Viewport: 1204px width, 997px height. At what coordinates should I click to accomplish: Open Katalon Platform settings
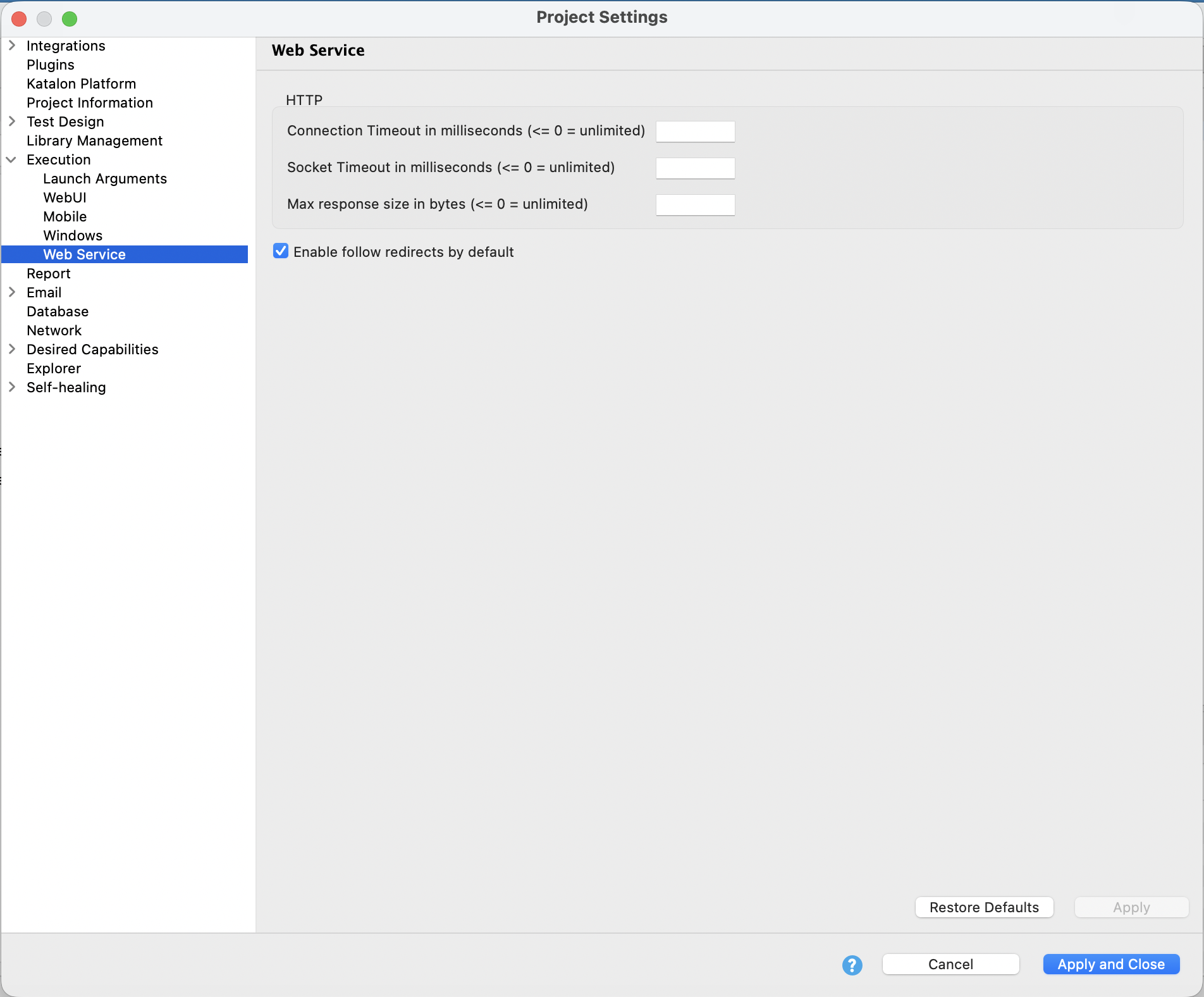[x=81, y=84]
